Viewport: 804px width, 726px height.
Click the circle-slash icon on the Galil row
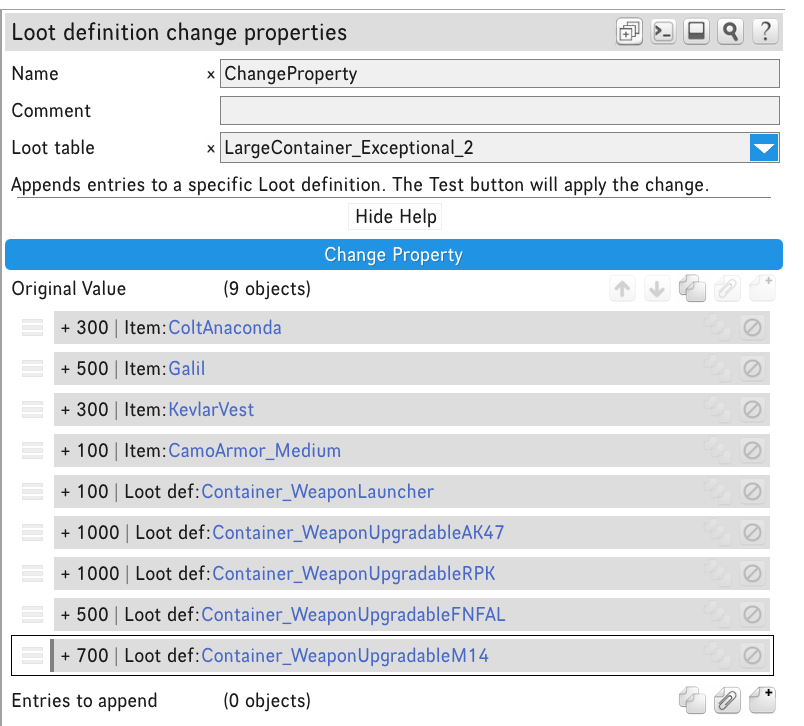click(x=752, y=369)
